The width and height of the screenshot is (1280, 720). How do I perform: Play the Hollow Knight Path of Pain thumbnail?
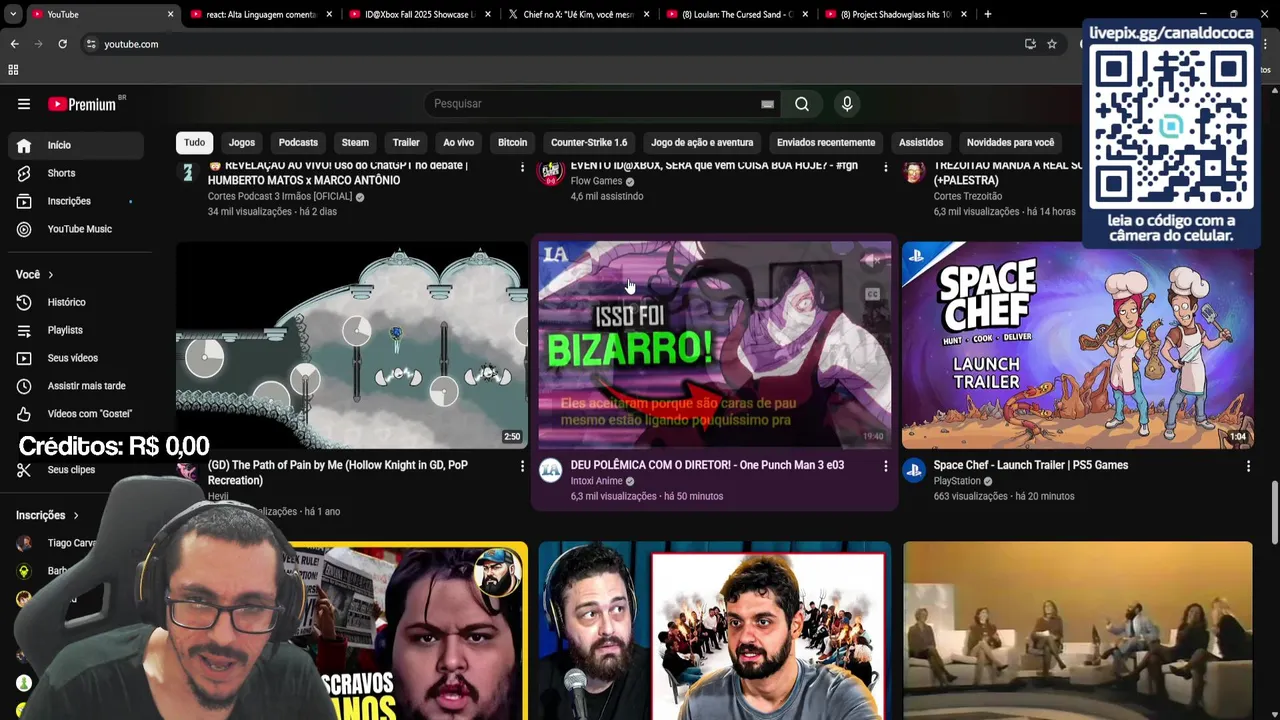pos(352,345)
